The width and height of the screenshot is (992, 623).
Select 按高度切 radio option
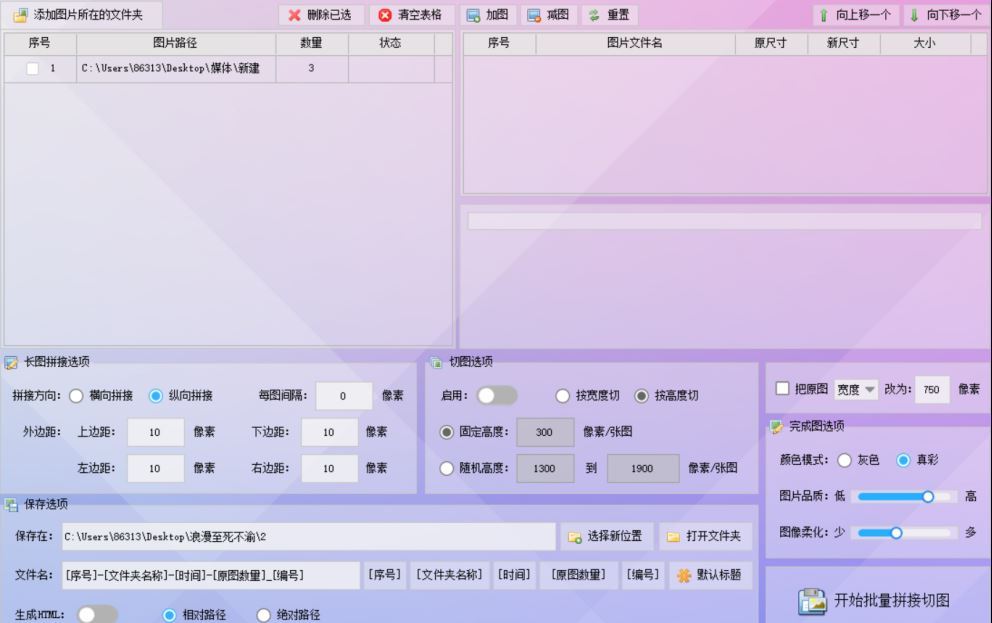tap(642, 396)
